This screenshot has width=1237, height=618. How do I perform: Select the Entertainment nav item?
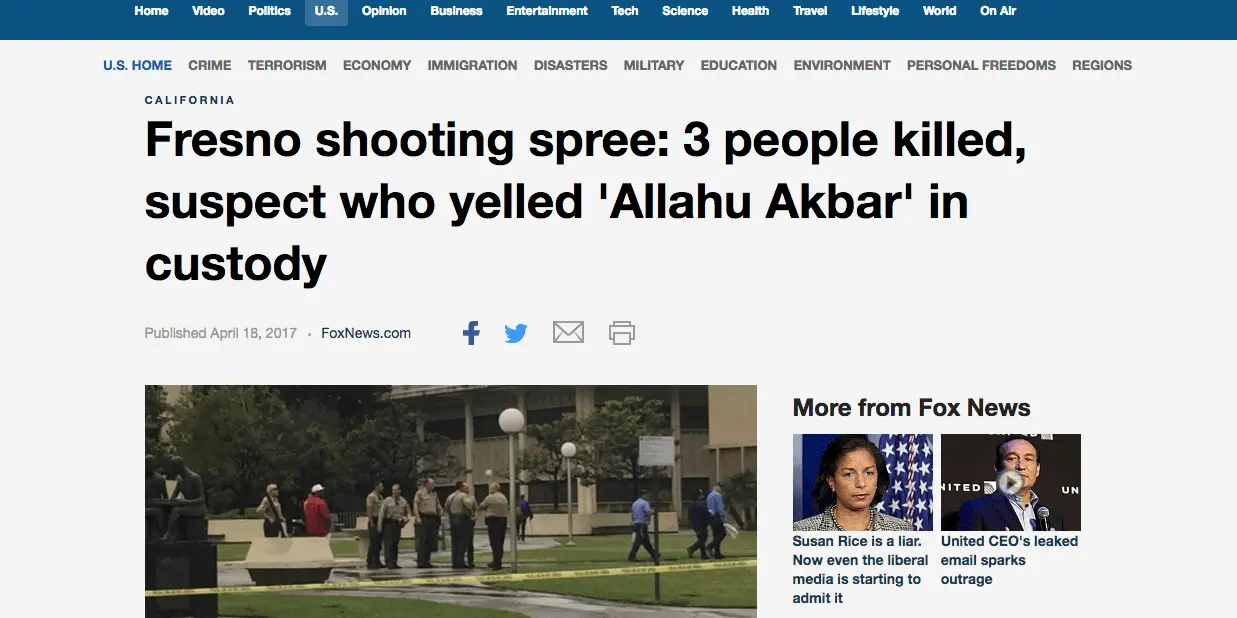(x=547, y=11)
